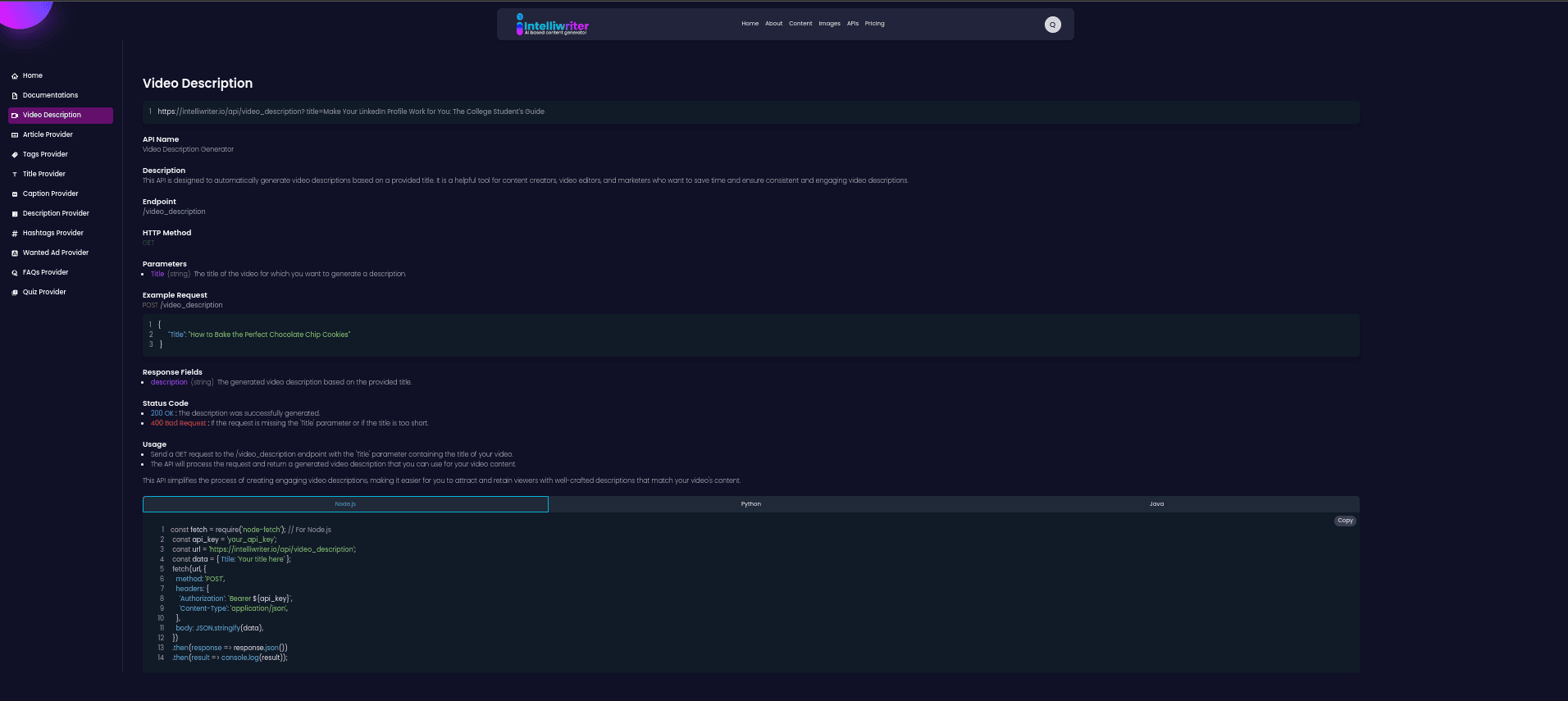Open Hashtags Provider sidebar link
Screen dimensions: 1568x701
pos(53,233)
